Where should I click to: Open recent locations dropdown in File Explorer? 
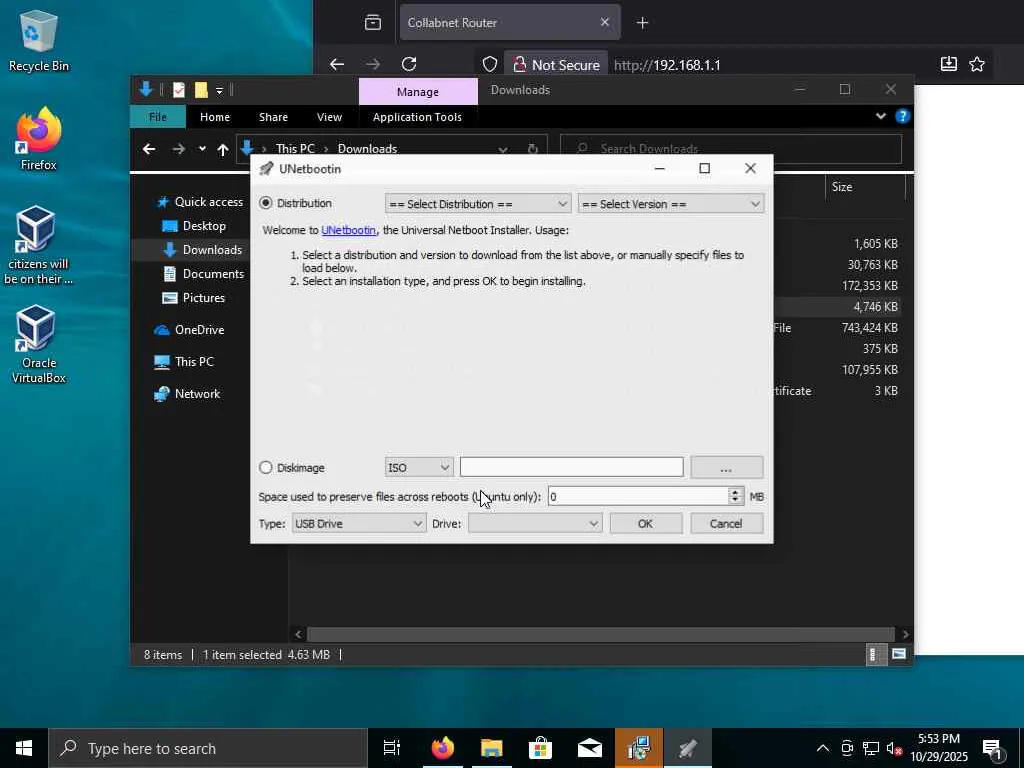tap(202, 149)
